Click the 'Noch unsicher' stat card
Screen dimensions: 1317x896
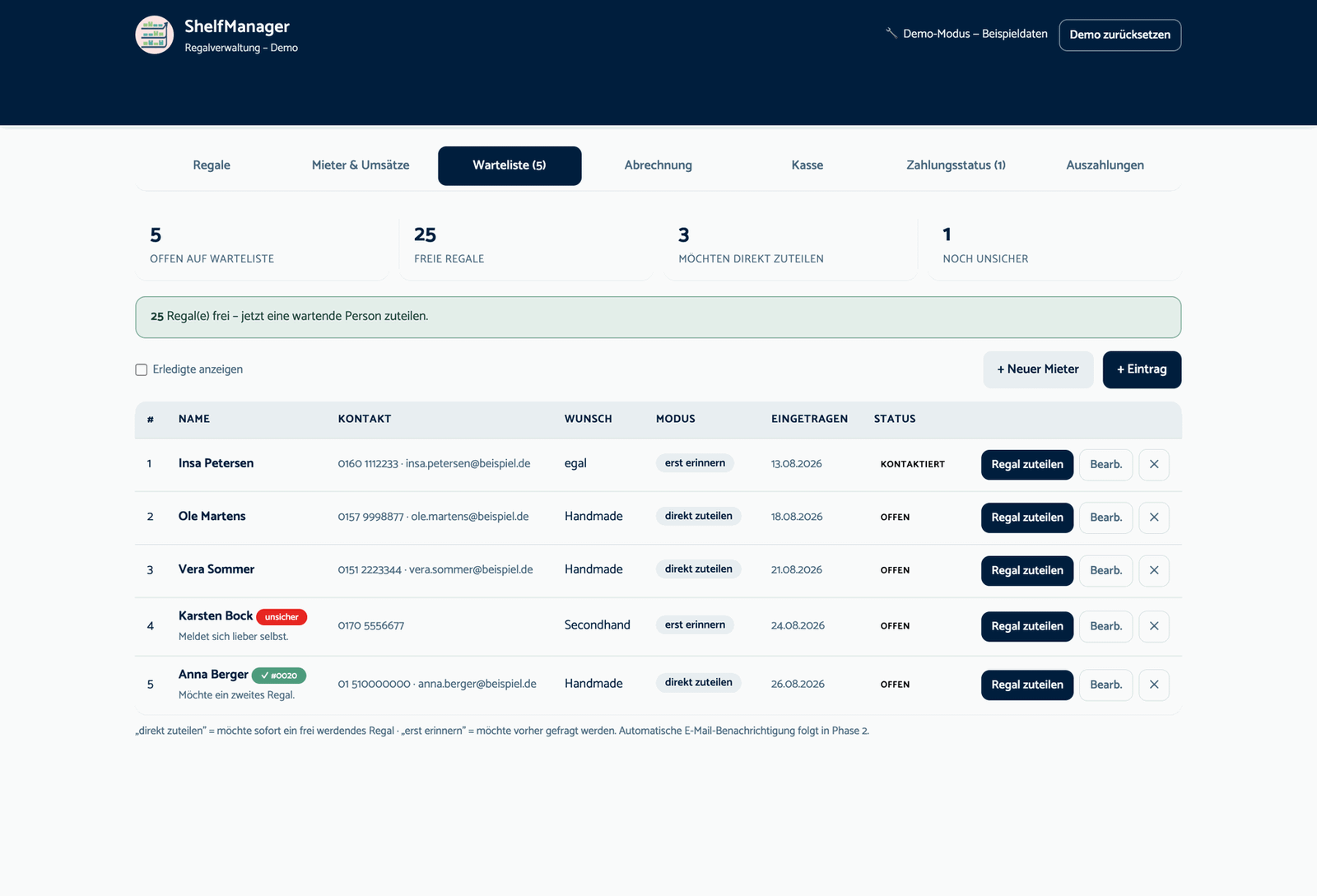(1054, 248)
